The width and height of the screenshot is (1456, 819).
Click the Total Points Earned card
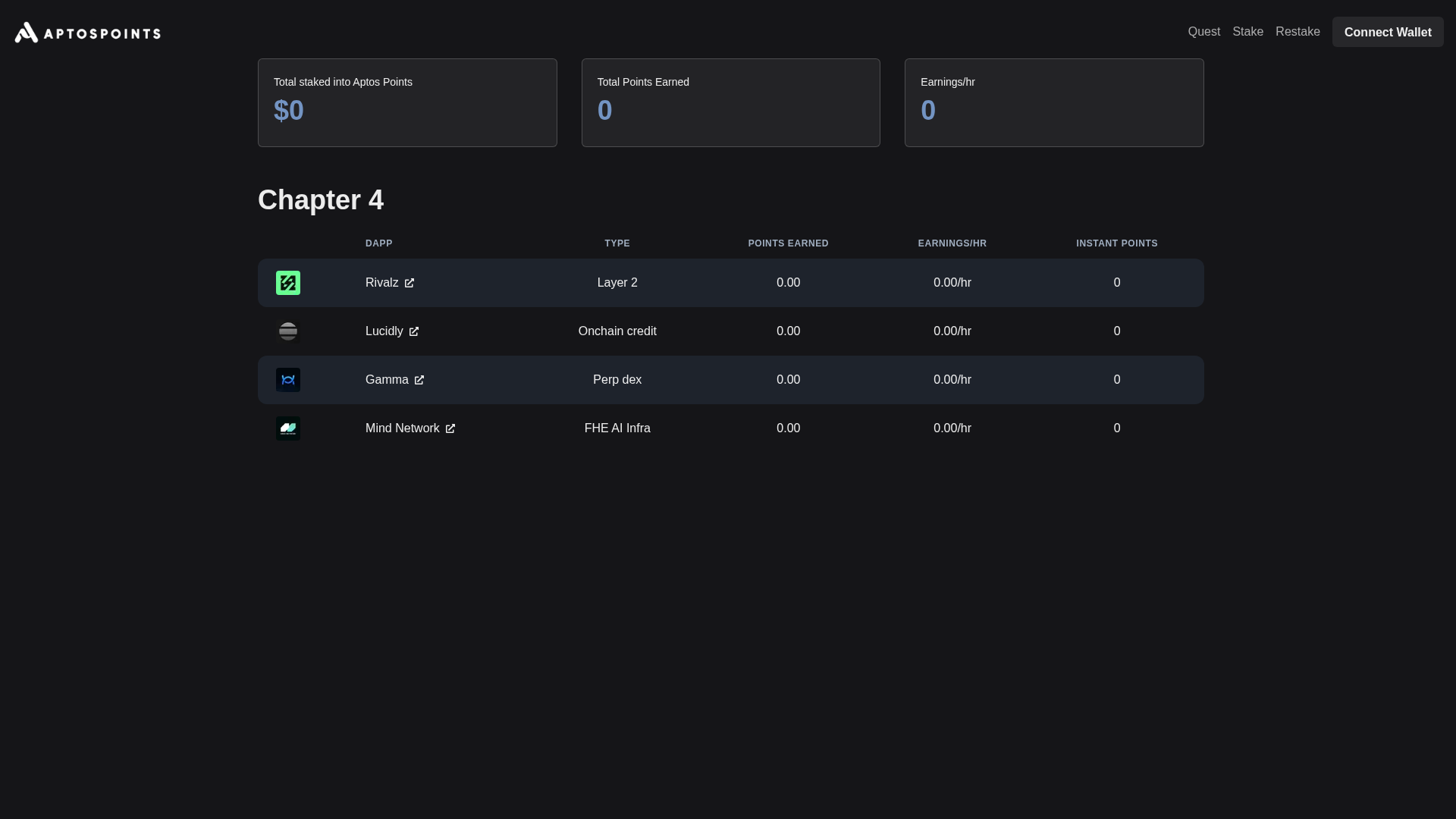point(731,102)
